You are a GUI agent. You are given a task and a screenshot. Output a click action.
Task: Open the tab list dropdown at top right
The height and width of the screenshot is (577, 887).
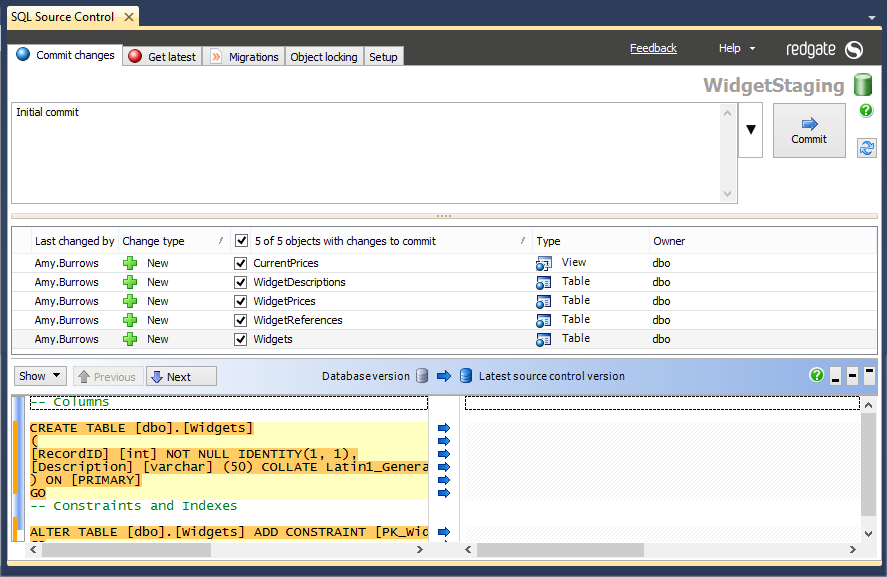[872, 18]
